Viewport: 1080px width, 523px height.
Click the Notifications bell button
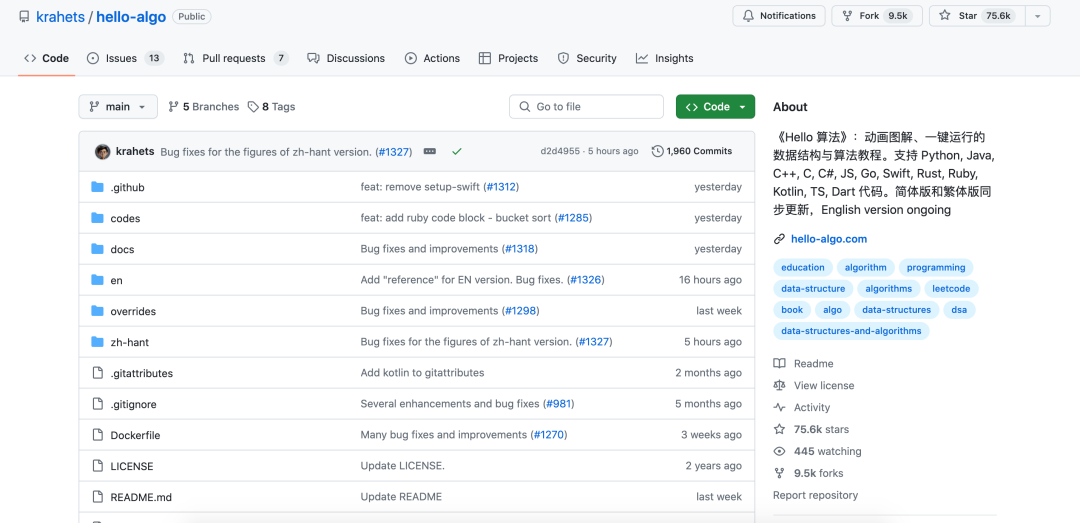tap(779, 16)
